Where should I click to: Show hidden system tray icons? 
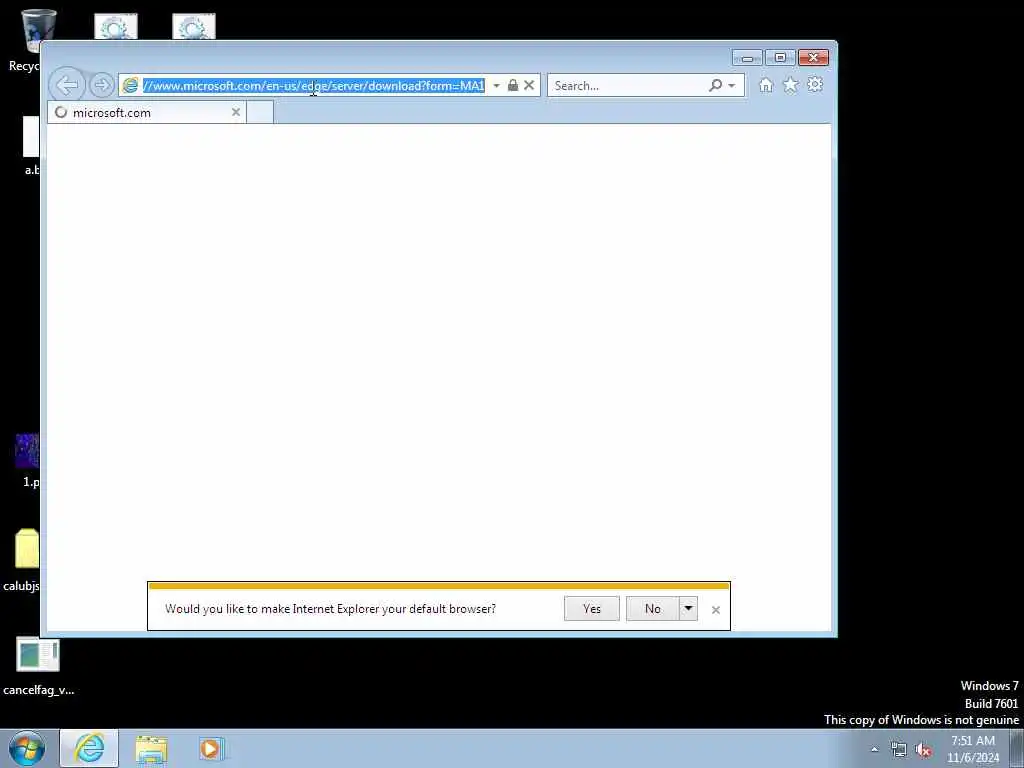(874, 750)
